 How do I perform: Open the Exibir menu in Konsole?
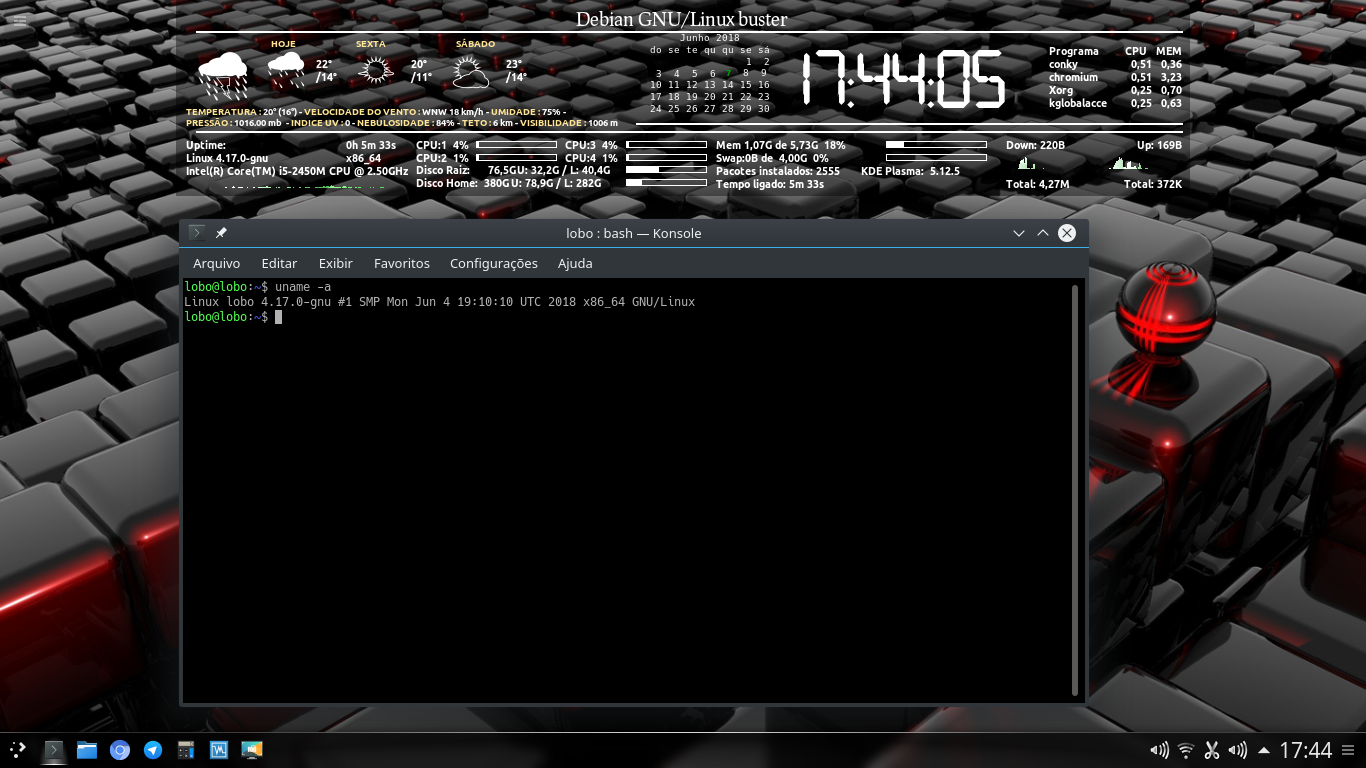pyautogui.click(x=335, y=263)
